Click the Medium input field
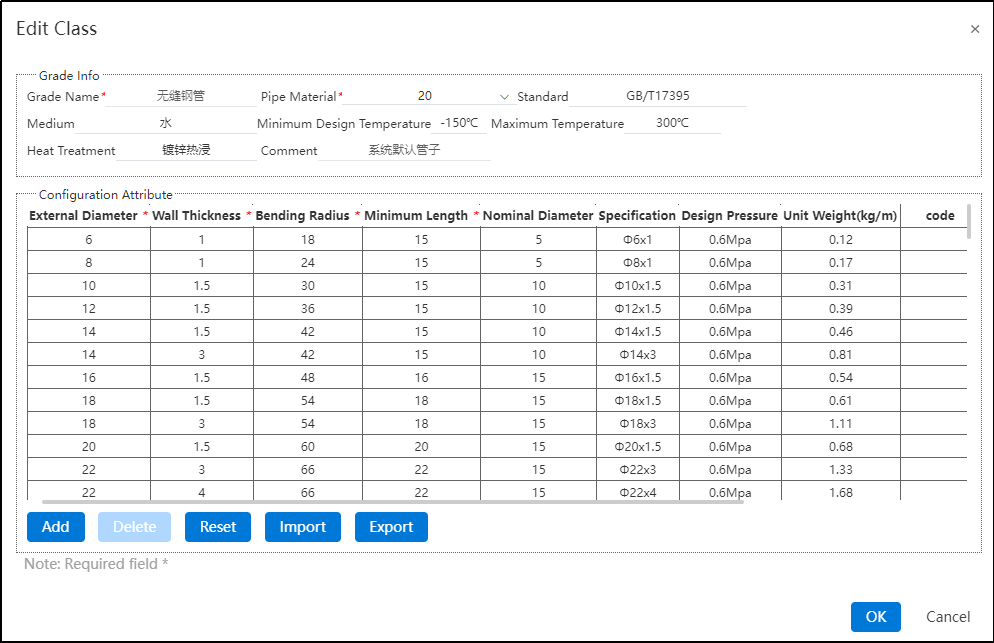Image resolution: width=994 pixels, height=643 pixels. [x=165, y=124]
